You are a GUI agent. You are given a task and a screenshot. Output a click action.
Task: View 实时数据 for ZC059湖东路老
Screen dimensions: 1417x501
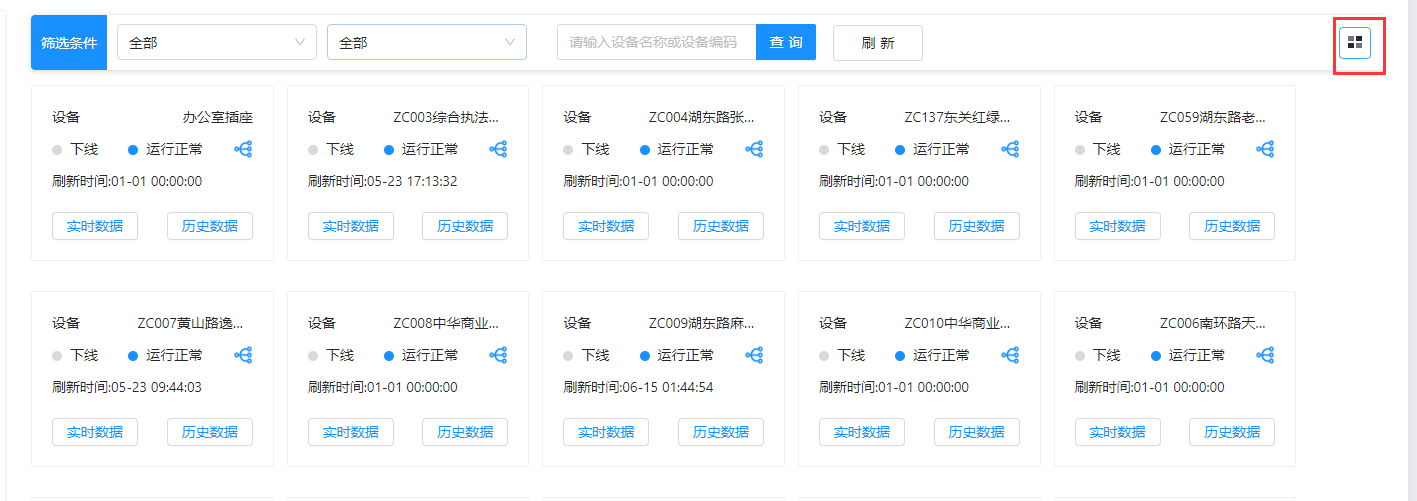[1118, 226]
